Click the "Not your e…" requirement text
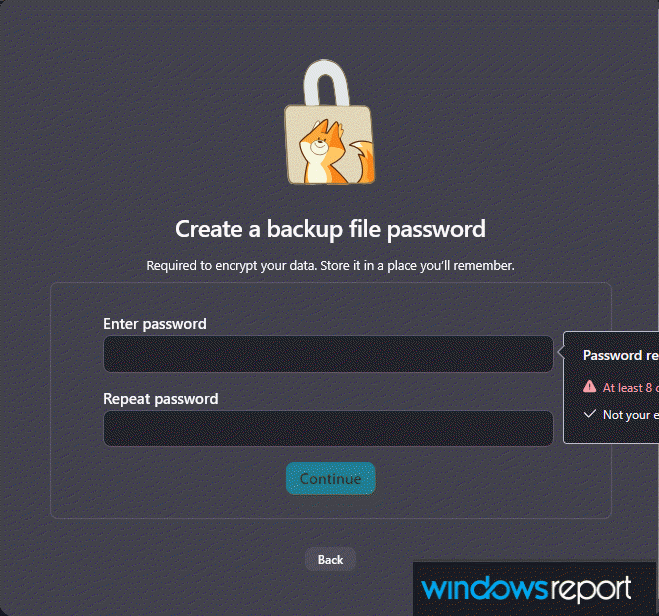 point(630,414)
